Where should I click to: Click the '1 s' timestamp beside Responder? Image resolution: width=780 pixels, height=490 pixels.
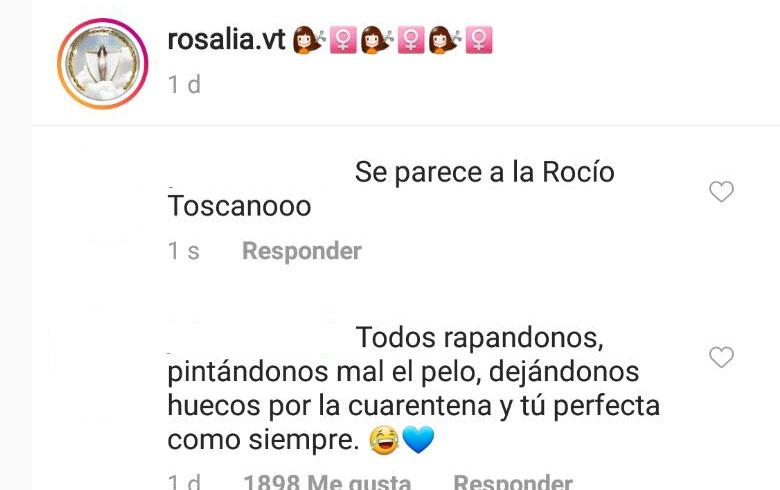coord(184,251)
